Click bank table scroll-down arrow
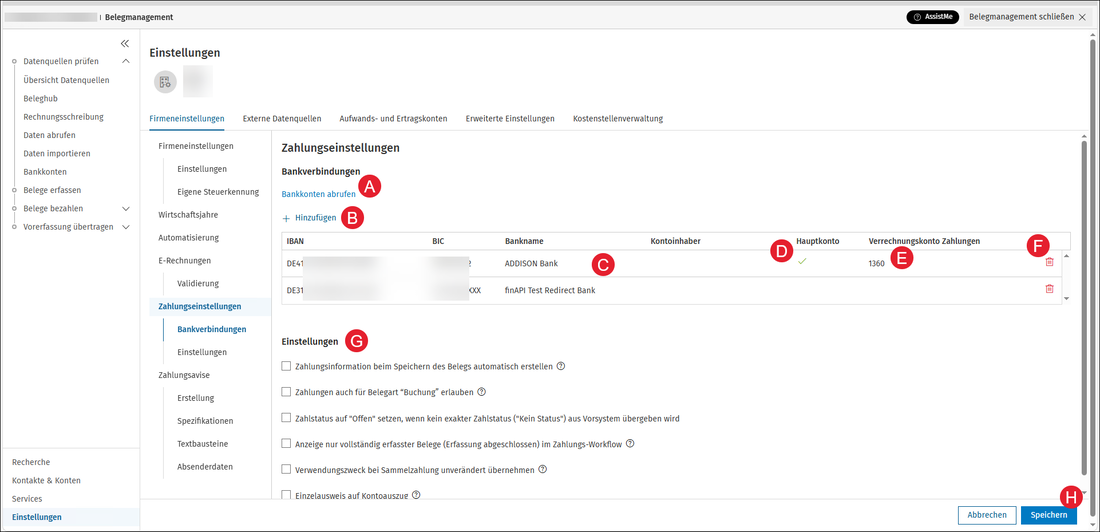Viewport: 1100px width, 532px height. point(1066,298)
